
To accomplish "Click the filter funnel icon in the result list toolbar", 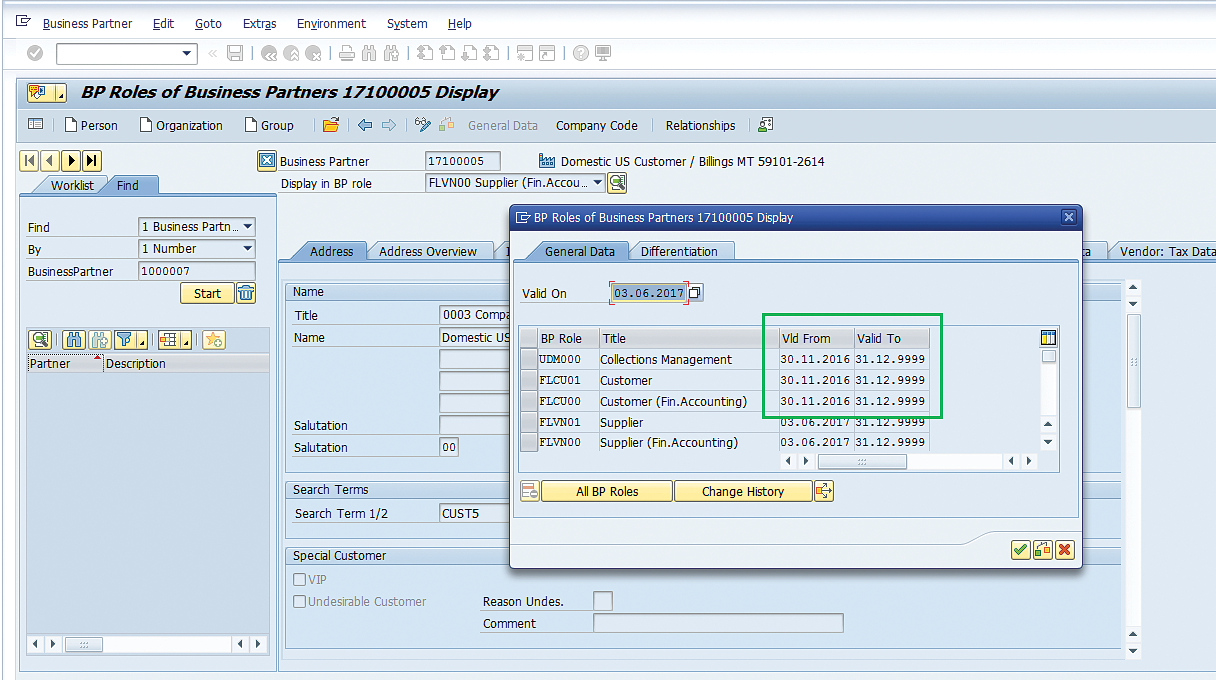I will [125, 340].
